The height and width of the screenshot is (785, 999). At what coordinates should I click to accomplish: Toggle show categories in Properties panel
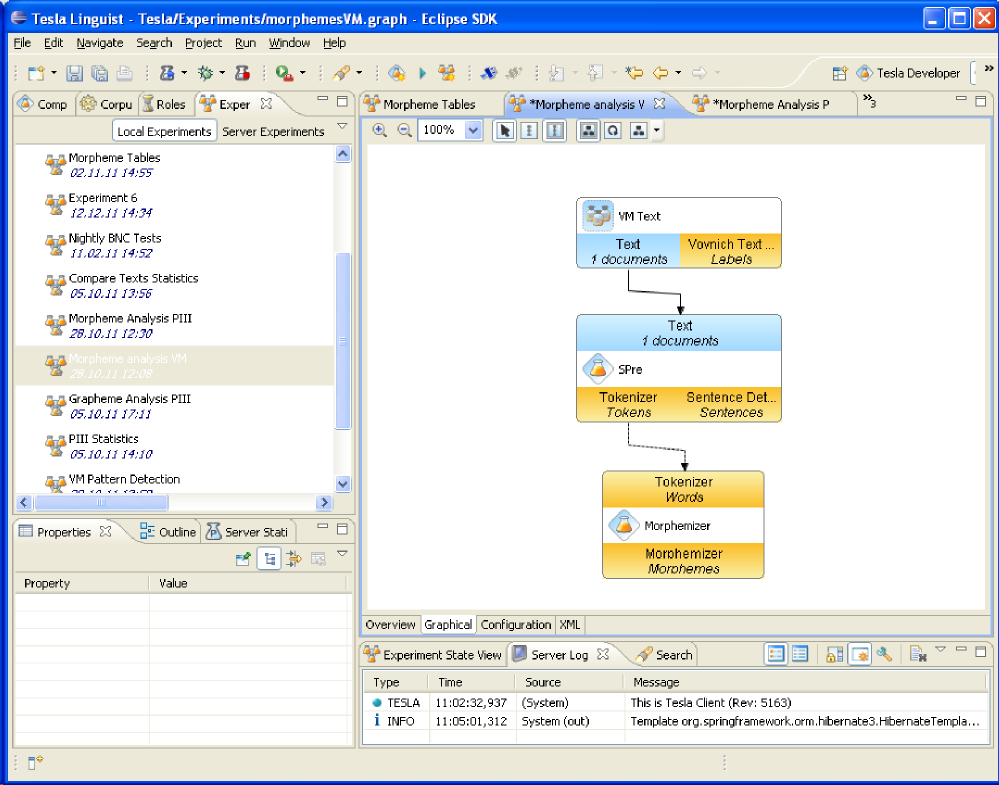(x=268, y=559)
